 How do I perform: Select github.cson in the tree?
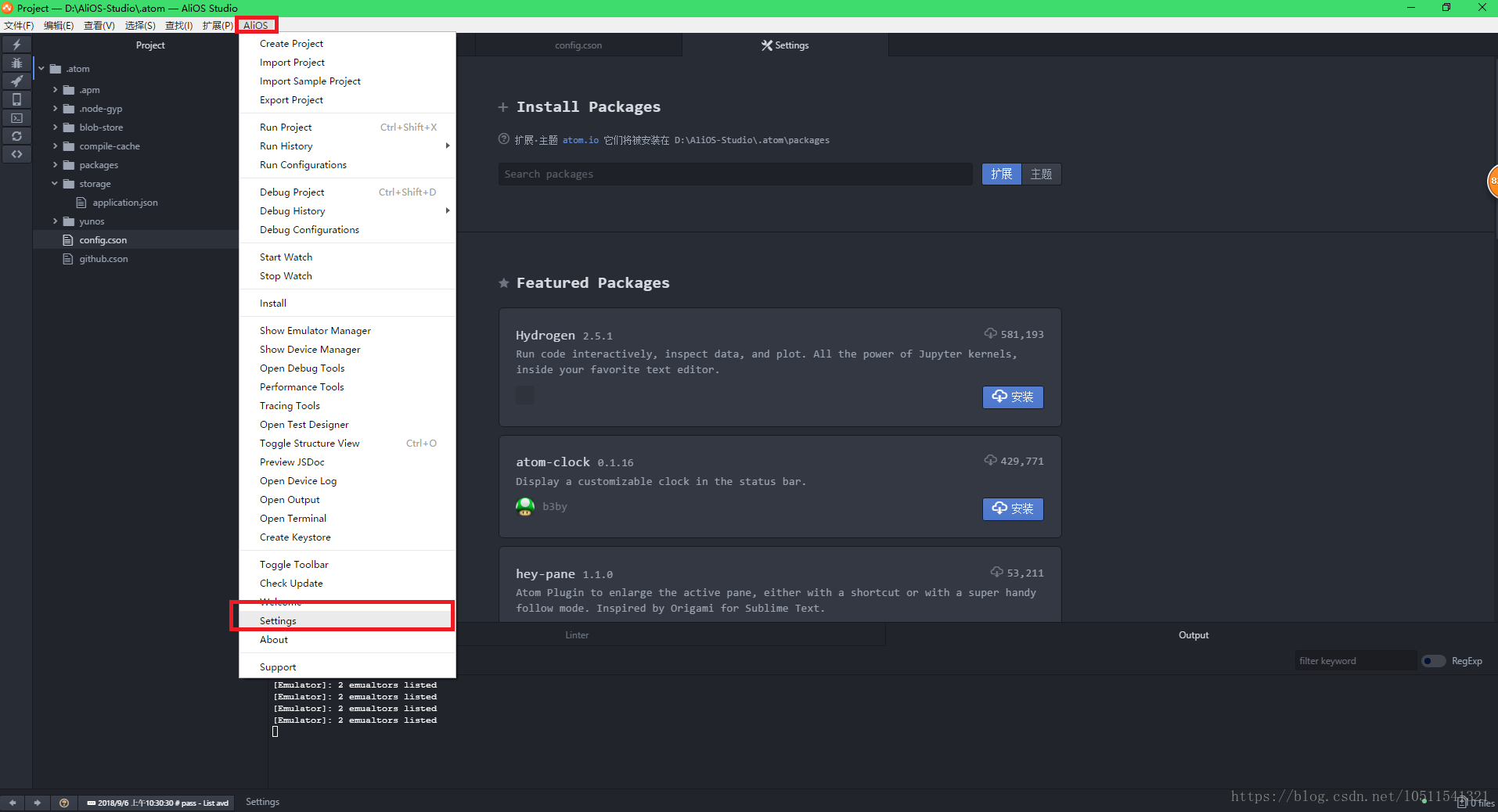103,259
